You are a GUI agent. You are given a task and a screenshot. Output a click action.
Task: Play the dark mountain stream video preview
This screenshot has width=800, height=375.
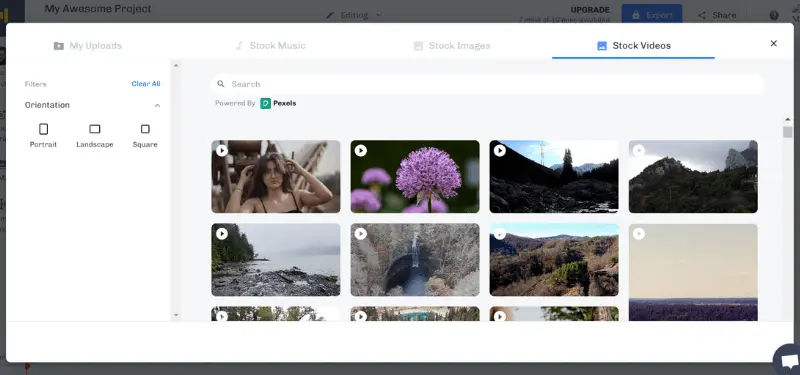(x=500, y=151)
